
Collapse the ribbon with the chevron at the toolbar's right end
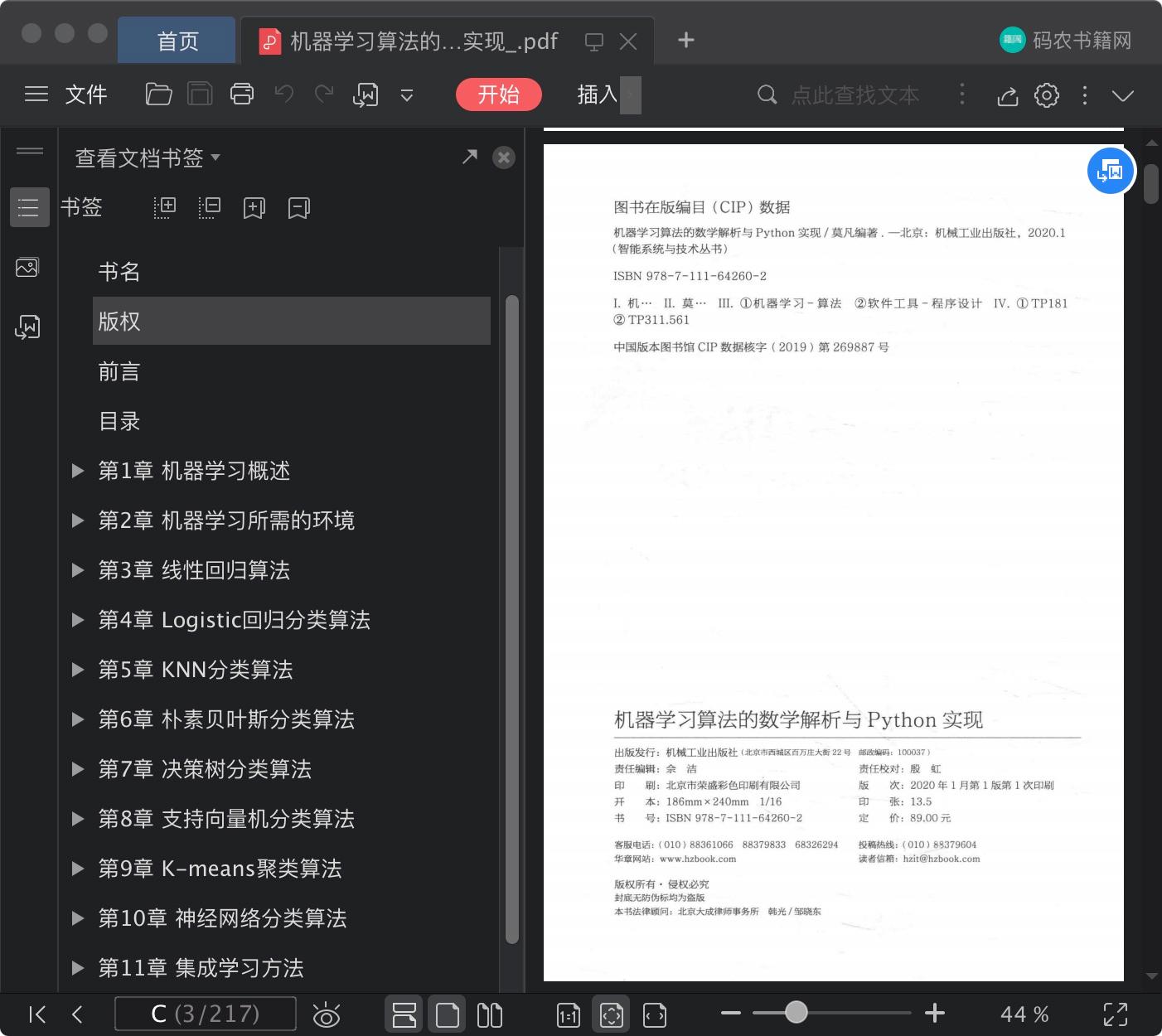point(1123,96)
